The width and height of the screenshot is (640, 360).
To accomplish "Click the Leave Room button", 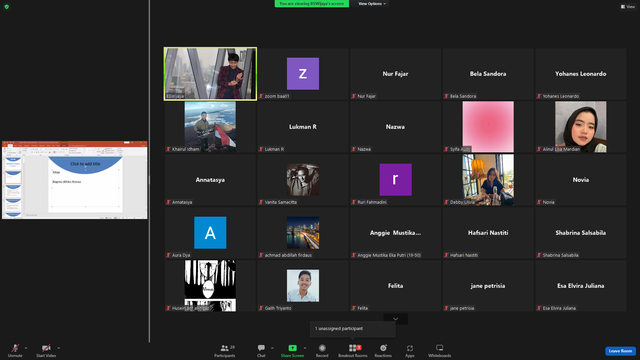I will point(620,351).
